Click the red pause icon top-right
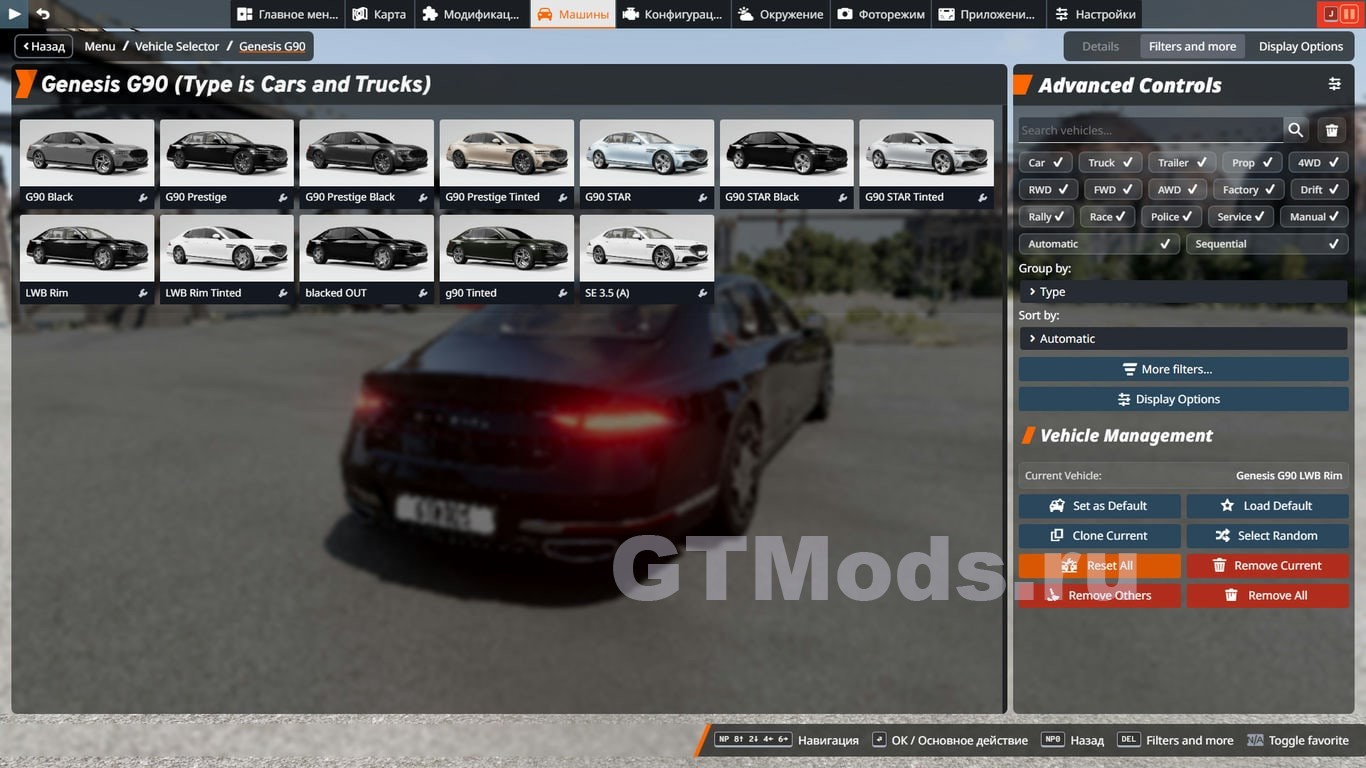Screen dimensions: 1366x768 coord(1349,14)
